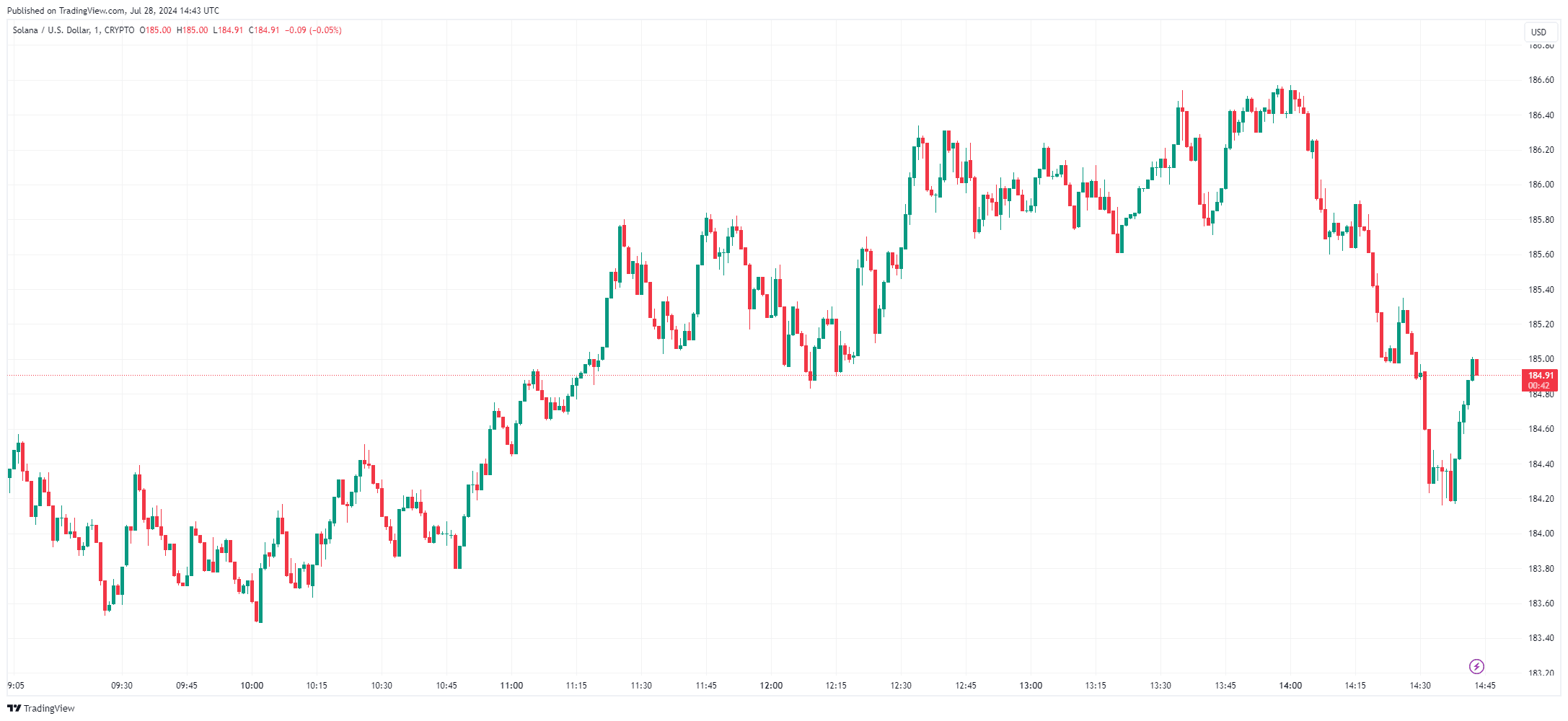This screenshot has width=1568, height=721.
Task: Click the 09:30 time axis label
Action: click(122, 686)
